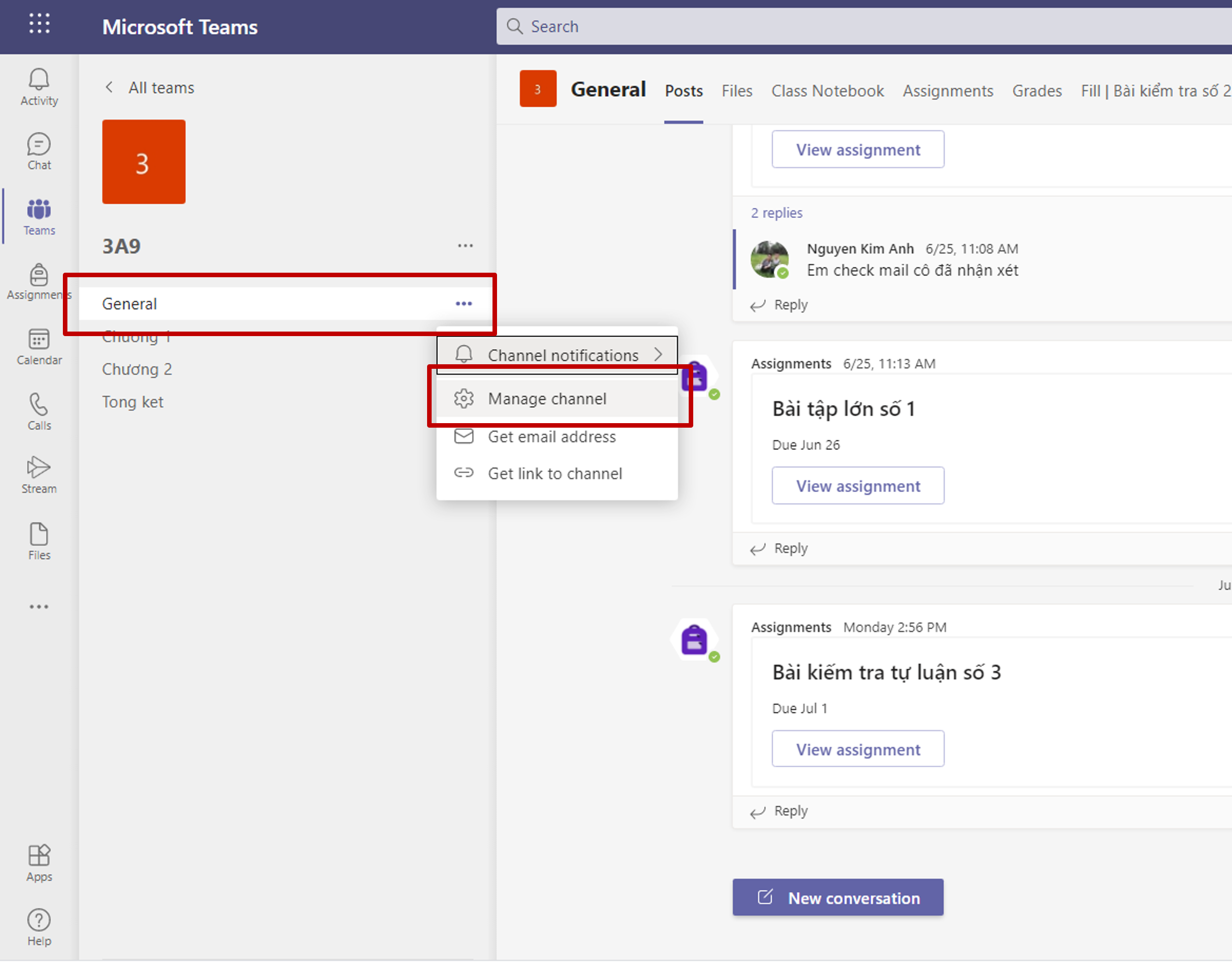Open the app launcher waffle grid
This screenshot has height=964, width=1232.
coord(39,24)
